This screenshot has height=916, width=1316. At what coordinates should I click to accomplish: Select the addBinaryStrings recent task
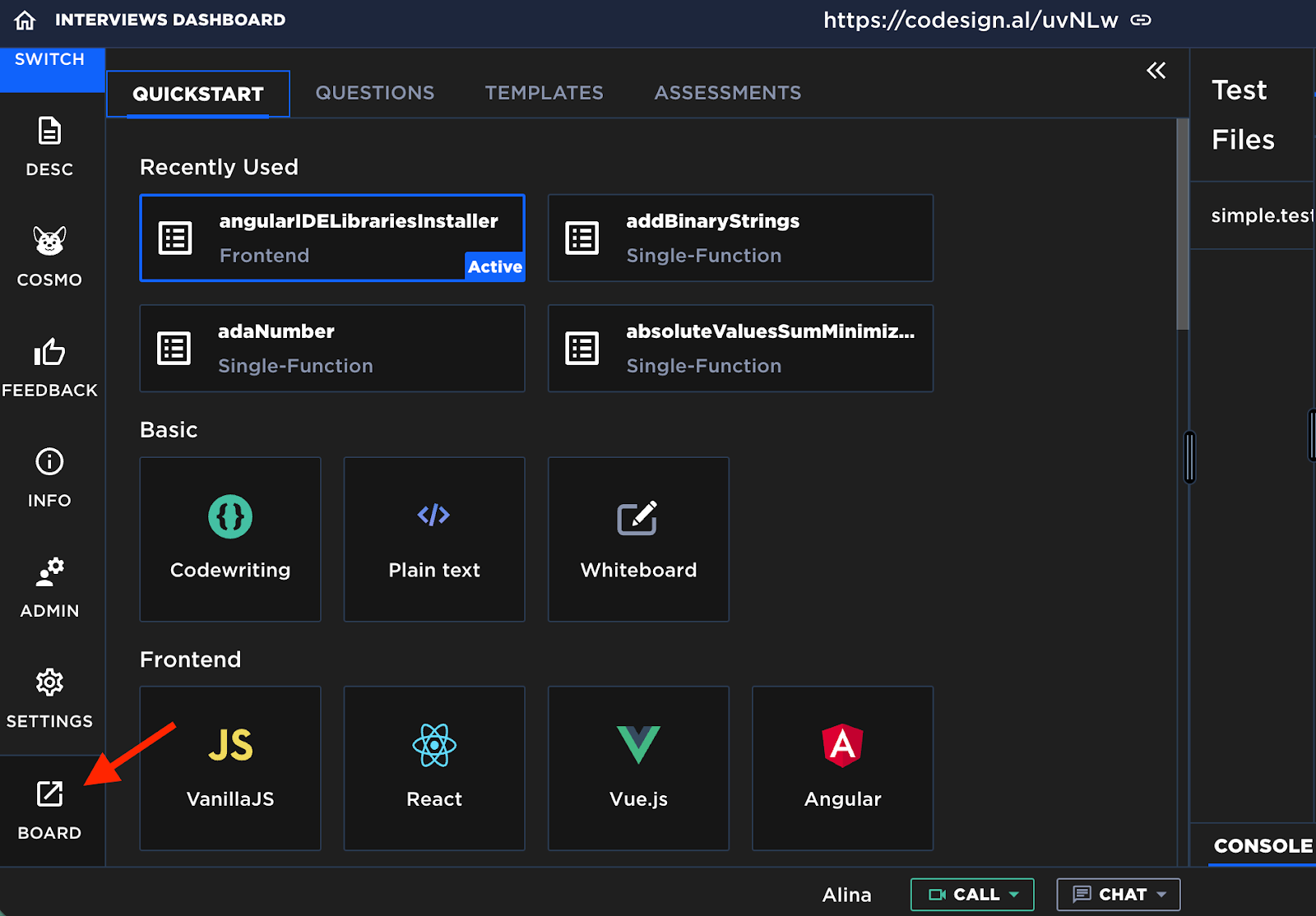tap(740, 238)
